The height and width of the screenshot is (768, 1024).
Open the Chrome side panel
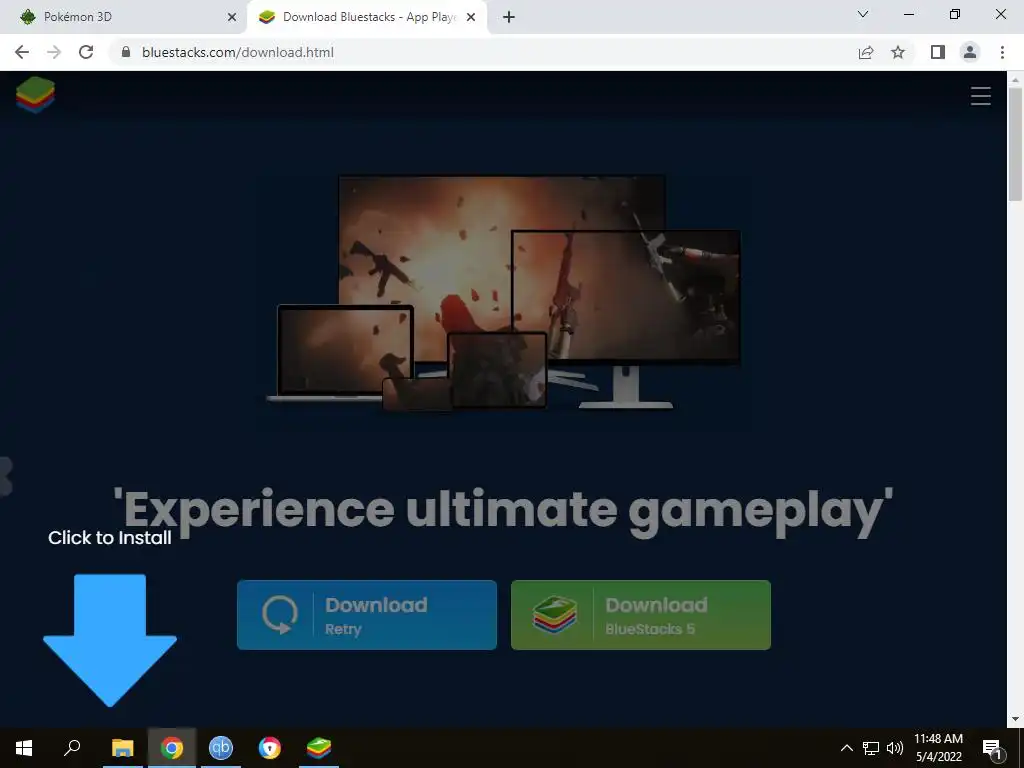tap(938, 52)
